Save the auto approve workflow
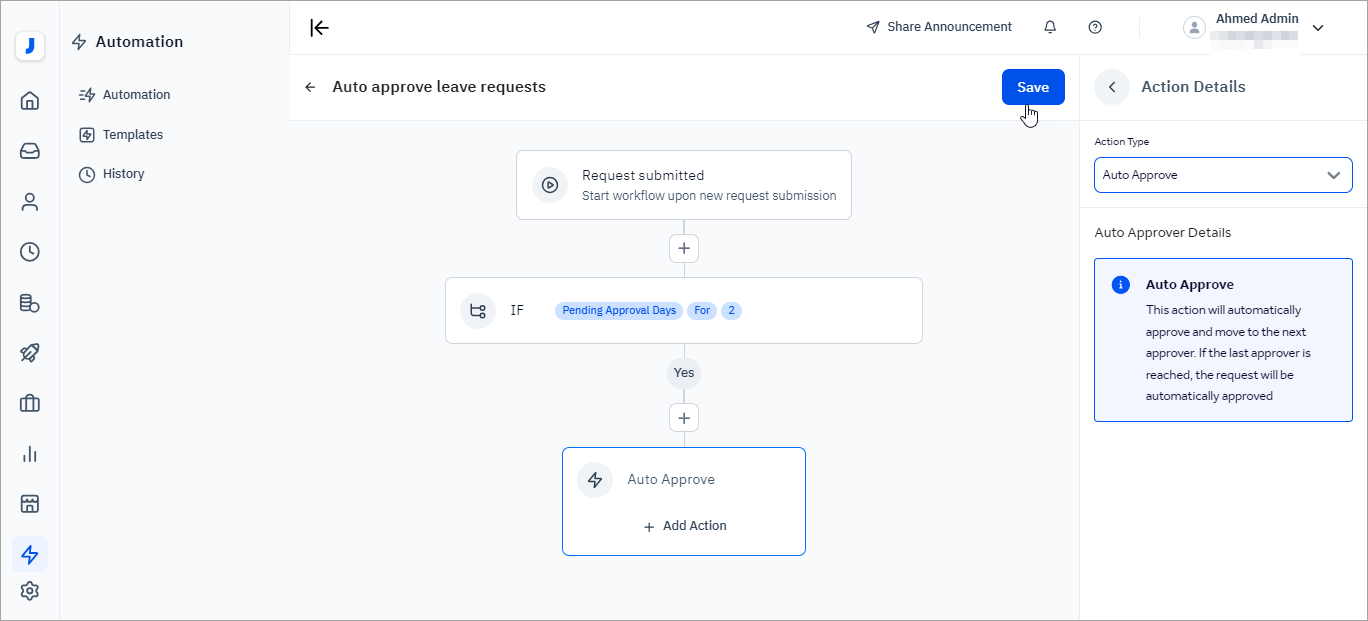The image size is (1368, 621). point(1032,87)
